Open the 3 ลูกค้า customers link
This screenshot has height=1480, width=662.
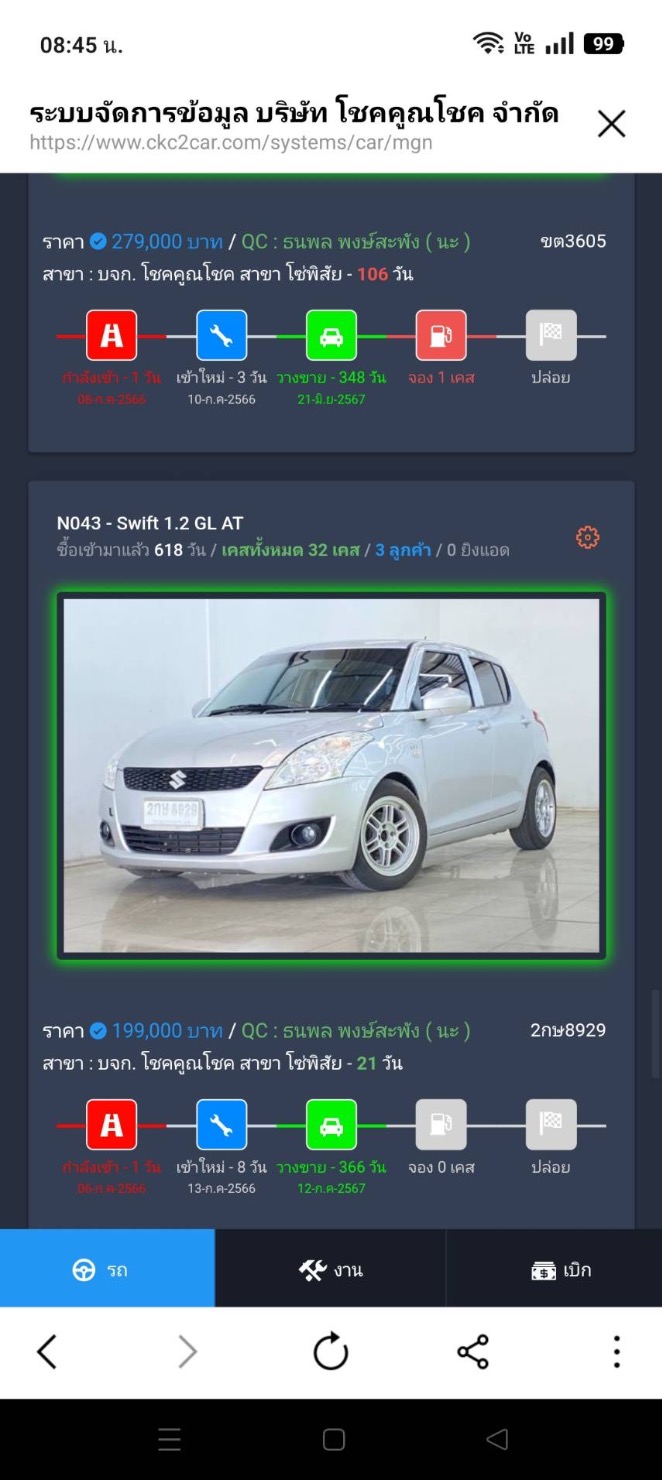403,550
